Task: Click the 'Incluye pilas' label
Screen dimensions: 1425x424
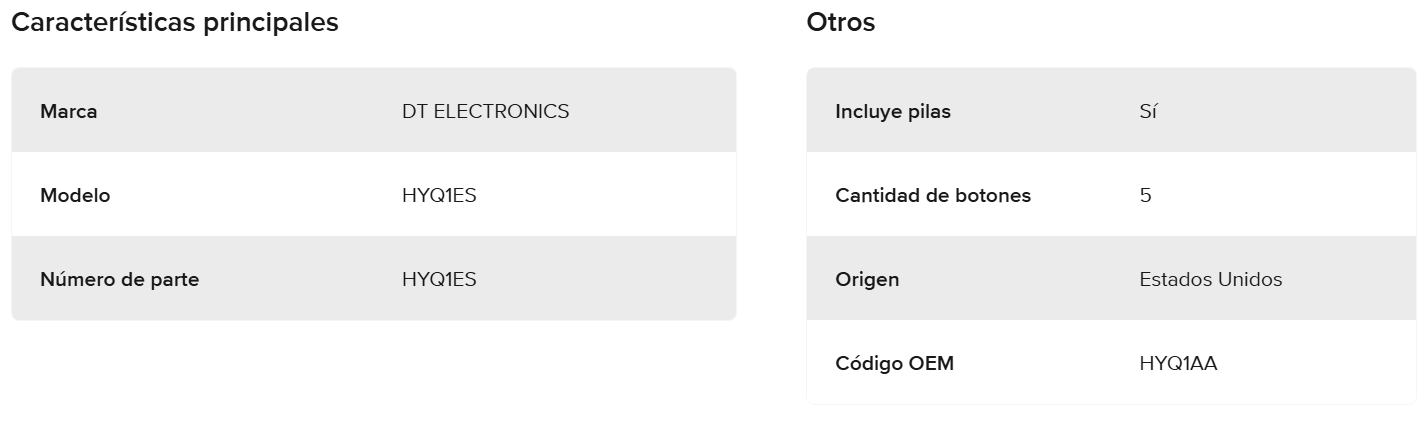Action: point(893,111)
